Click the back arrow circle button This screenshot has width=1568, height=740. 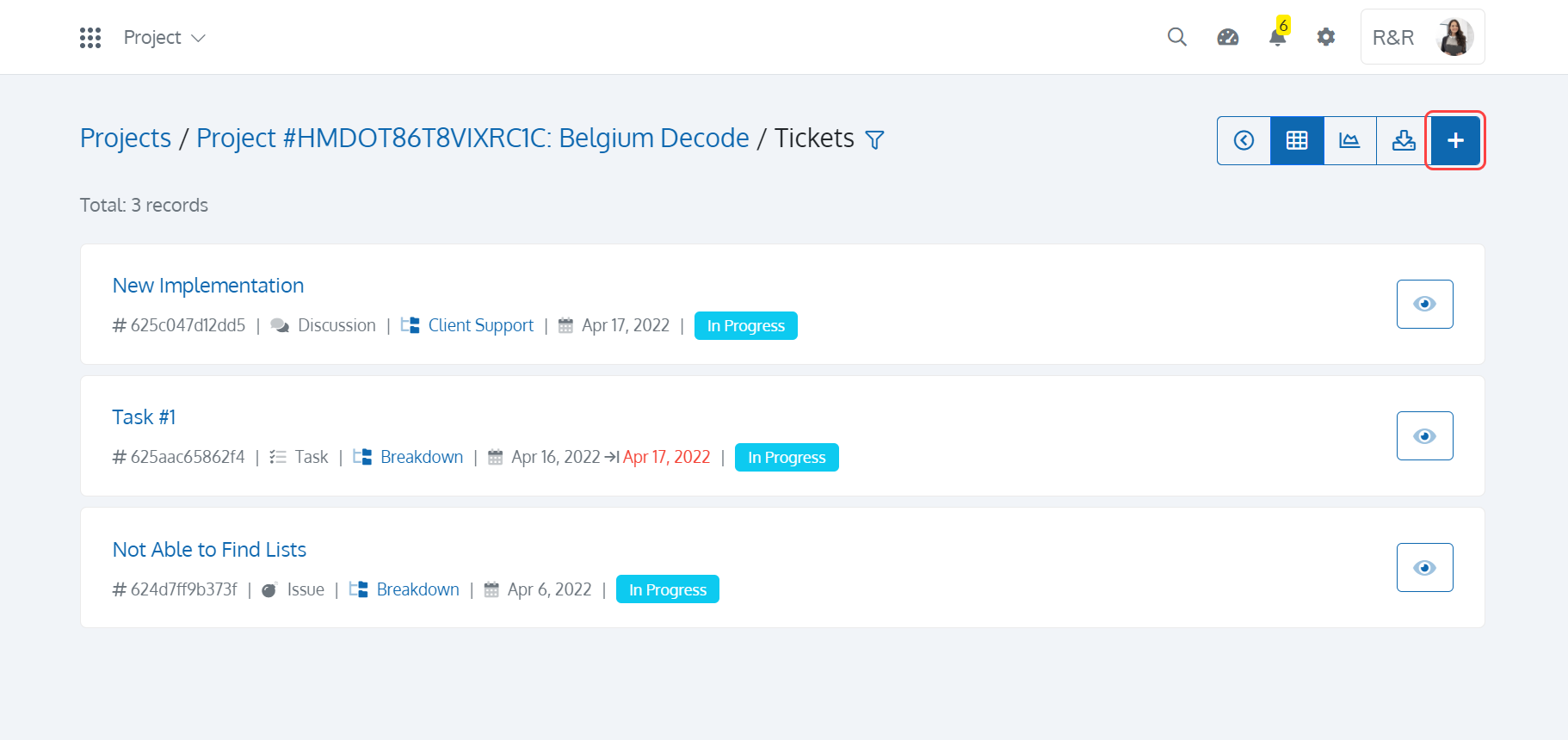coord(1244,140)
